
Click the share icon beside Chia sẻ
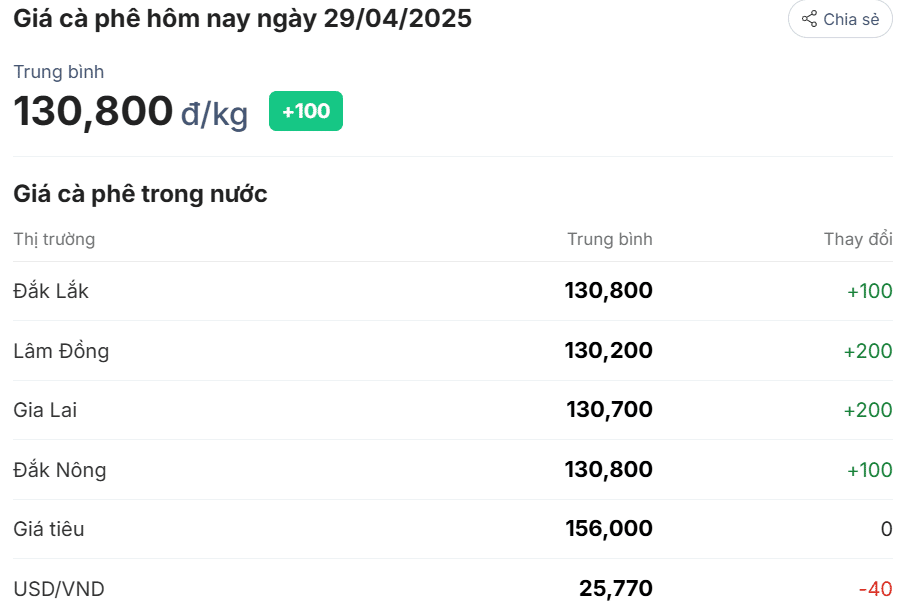tap(809, 19)
